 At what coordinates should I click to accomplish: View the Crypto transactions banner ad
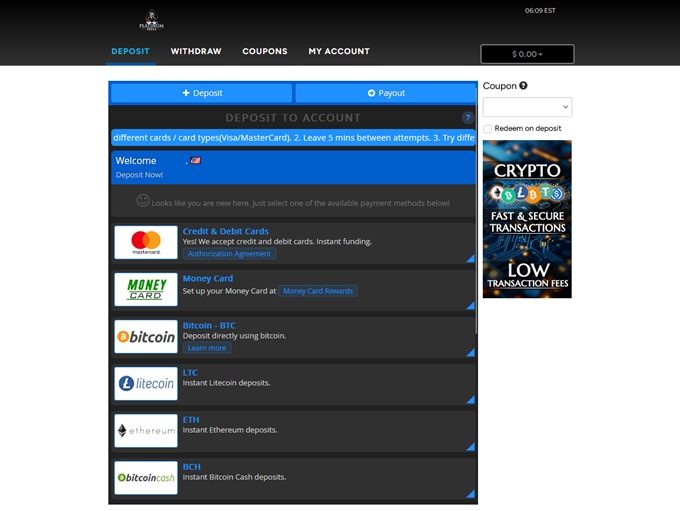[527, 219]
